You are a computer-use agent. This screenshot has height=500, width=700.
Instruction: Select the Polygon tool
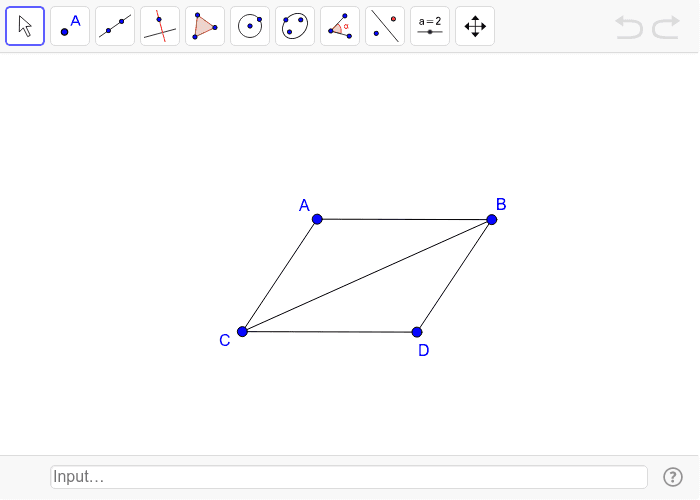pyautogui.click(x=205, y=26)
